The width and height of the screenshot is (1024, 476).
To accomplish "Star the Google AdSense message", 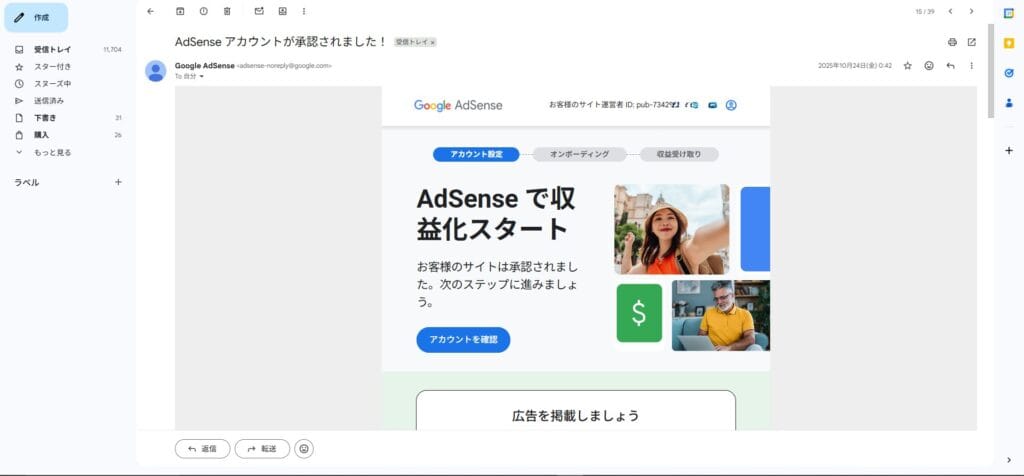I will pyautogui.click(x=907, y=66).
